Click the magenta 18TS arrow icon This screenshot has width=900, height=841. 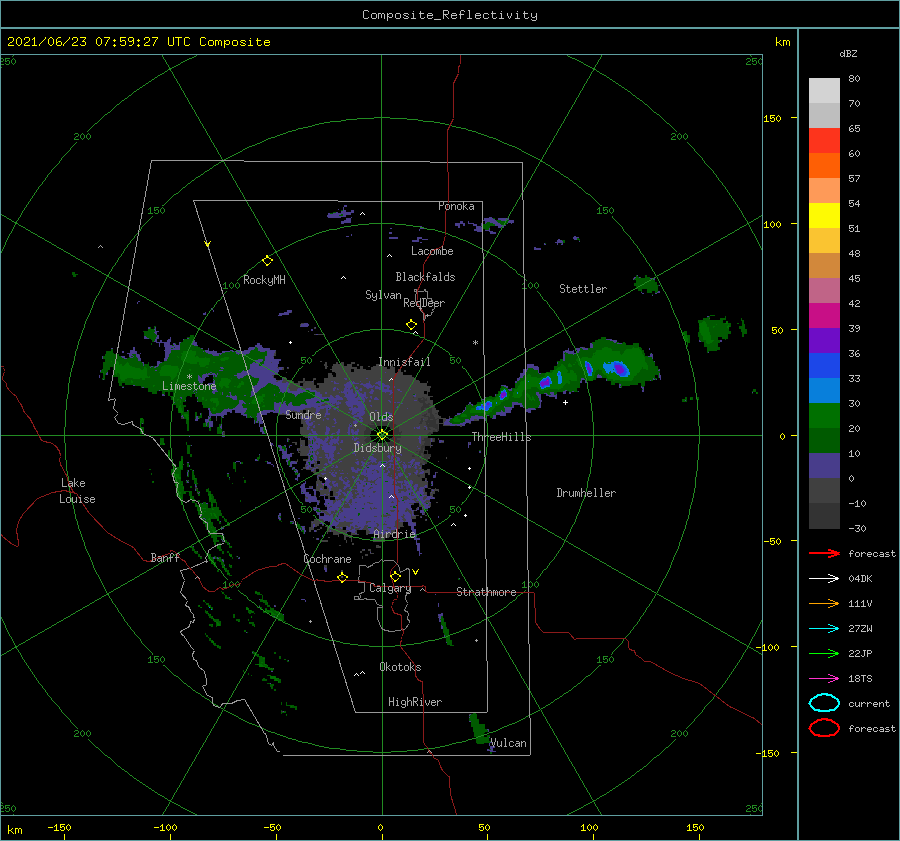(x=824, y=679)
